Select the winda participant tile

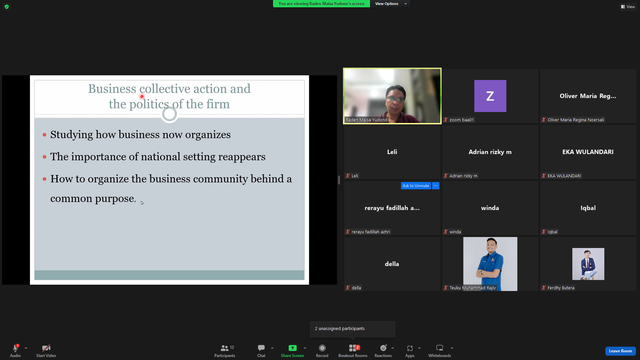click(x=490, y=208)
